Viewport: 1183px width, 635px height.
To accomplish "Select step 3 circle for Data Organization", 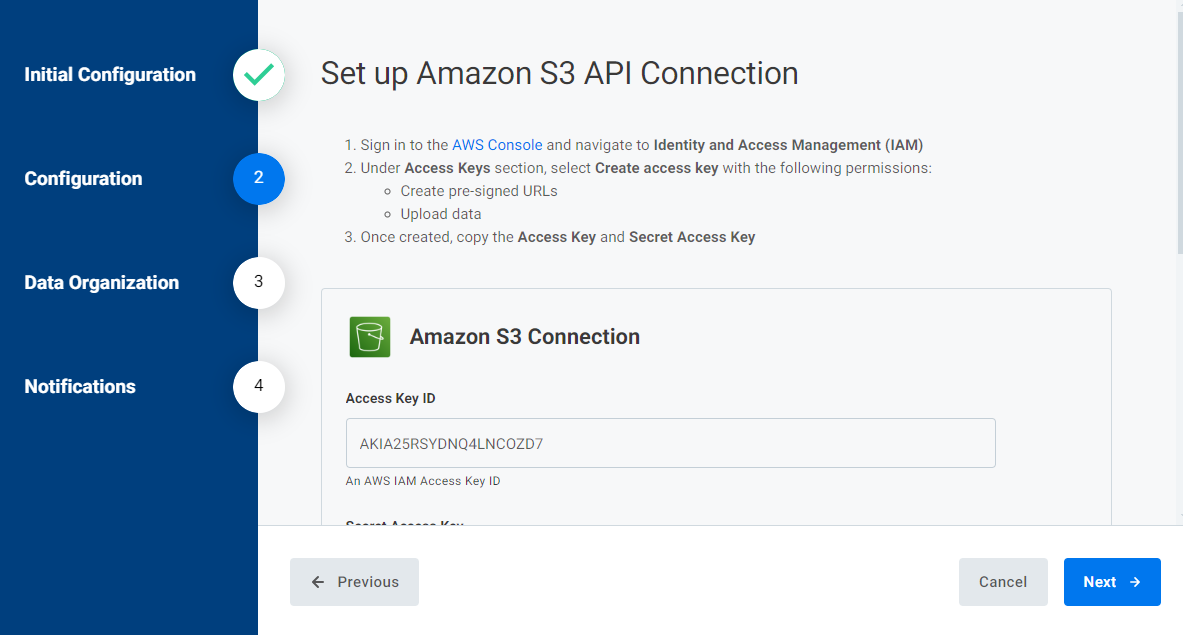I will pyautogui.click(x=259, y=283).
